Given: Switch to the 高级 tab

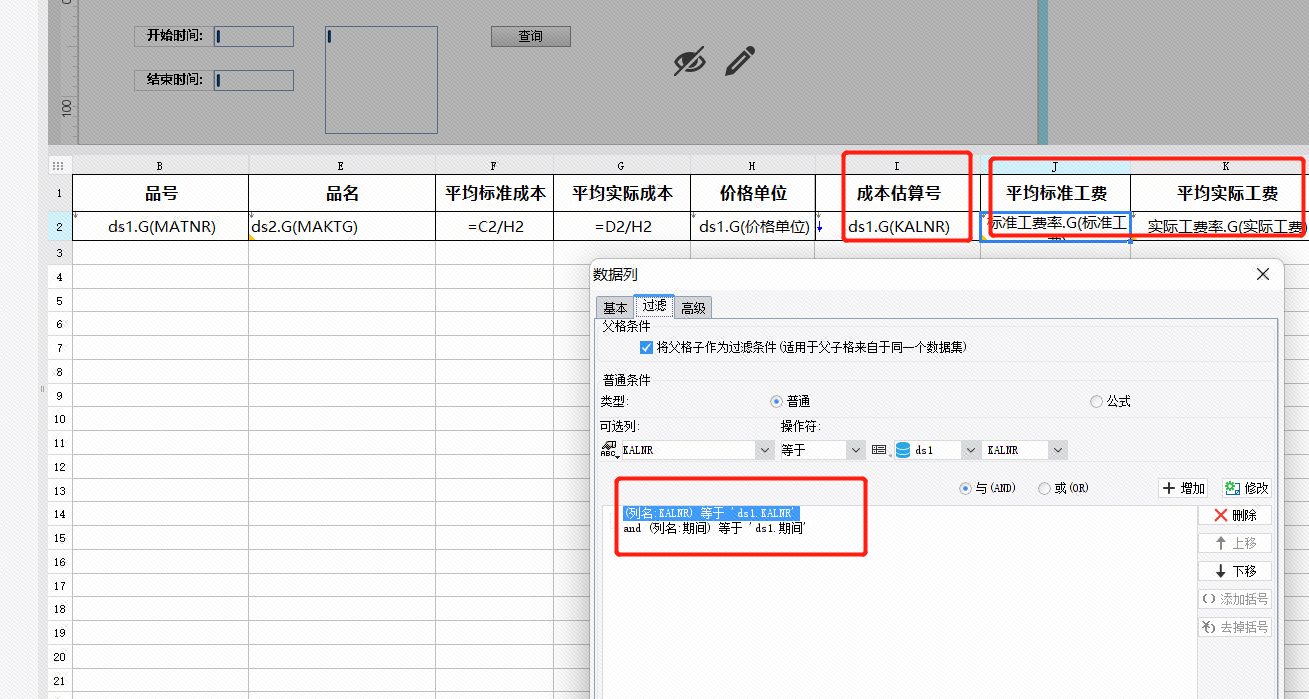Looking at the screenshot, I should pyautogui.click(x=693, y=308).
